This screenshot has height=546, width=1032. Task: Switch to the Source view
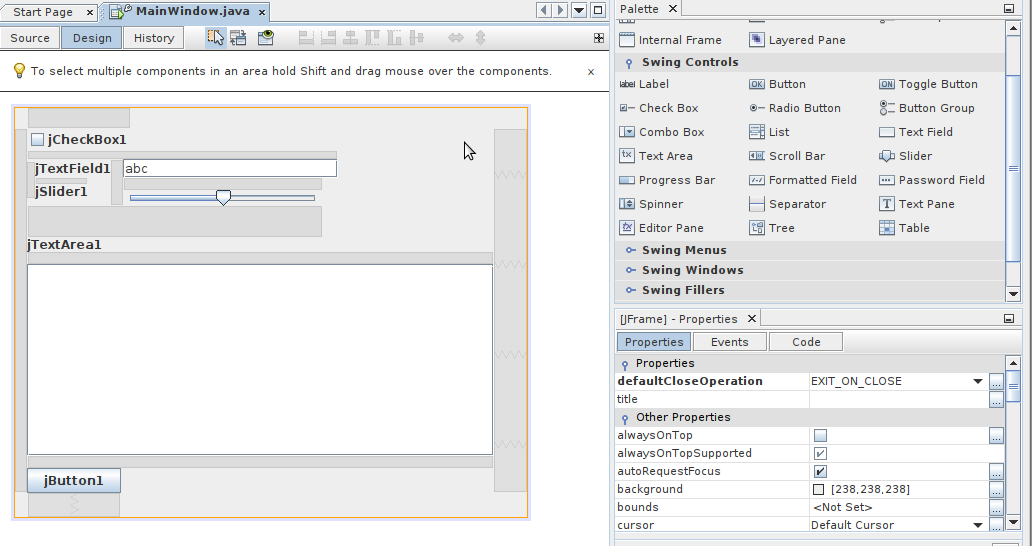pos(30,38)
